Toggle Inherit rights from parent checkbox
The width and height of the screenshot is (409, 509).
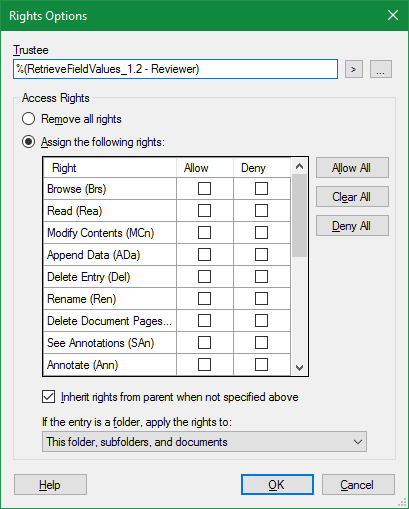point(49,397)
